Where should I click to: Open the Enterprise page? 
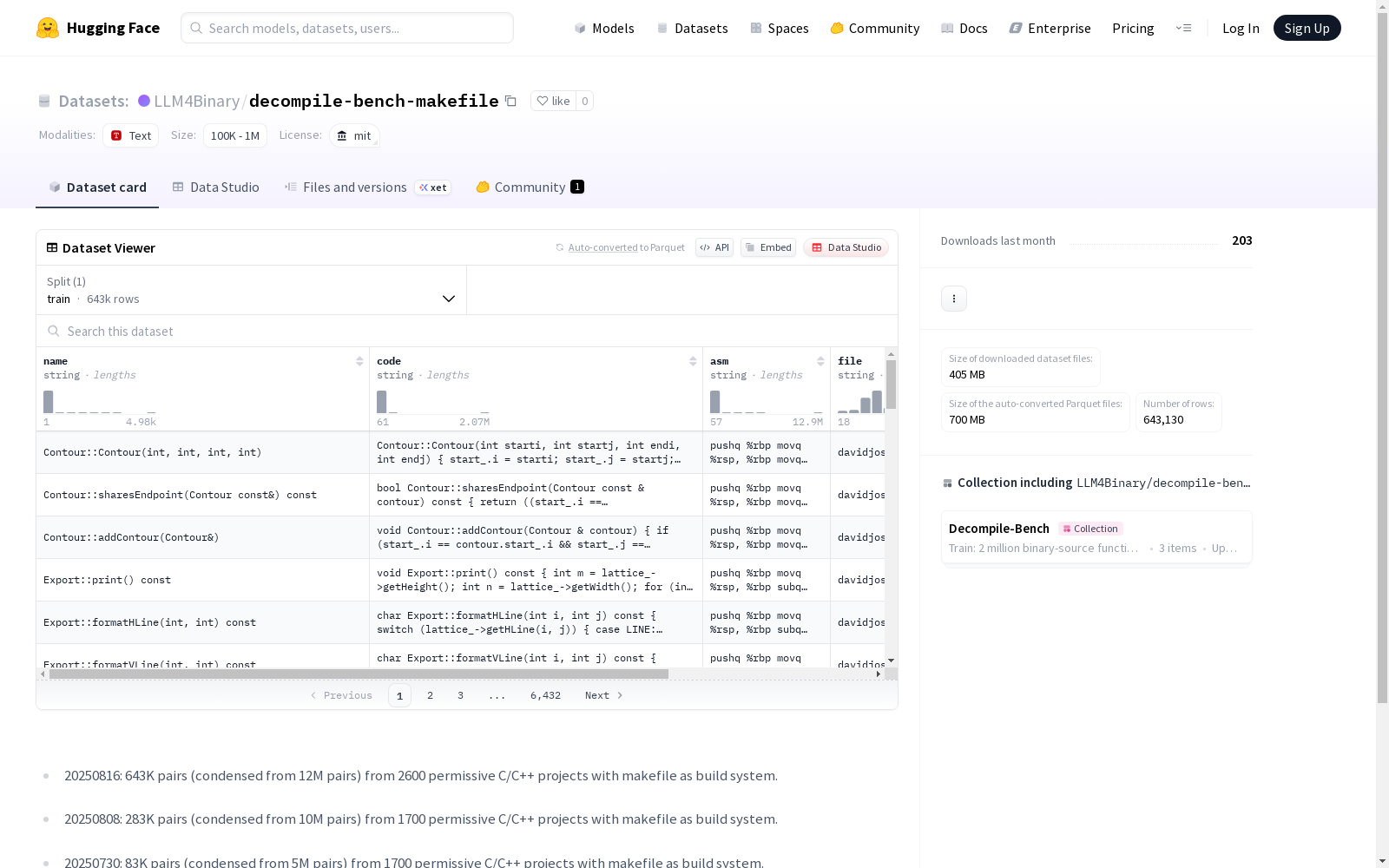[1050, 28]
